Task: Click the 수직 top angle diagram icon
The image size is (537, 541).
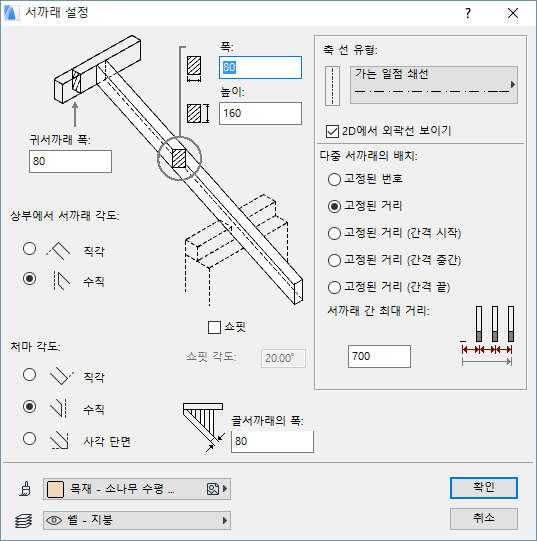Action: tap(61, 280)
